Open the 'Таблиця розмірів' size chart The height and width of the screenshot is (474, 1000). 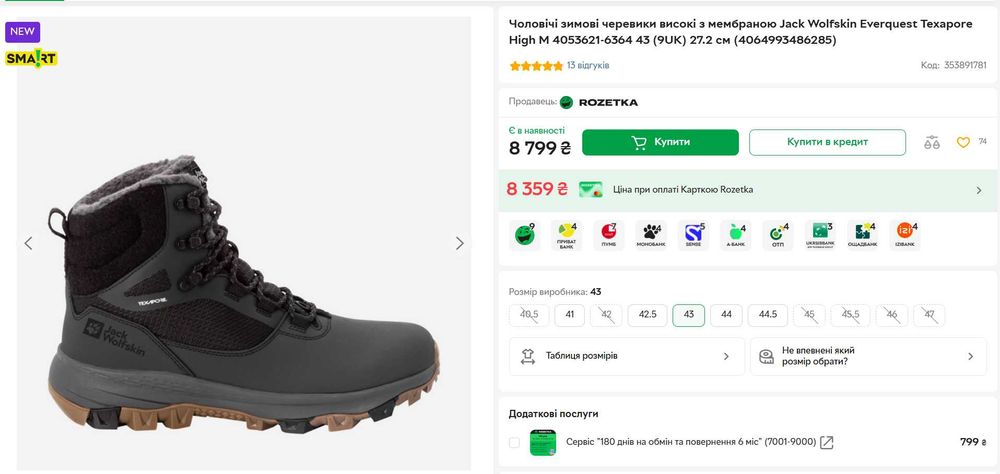pyautogui.click(x=627, y=356)
